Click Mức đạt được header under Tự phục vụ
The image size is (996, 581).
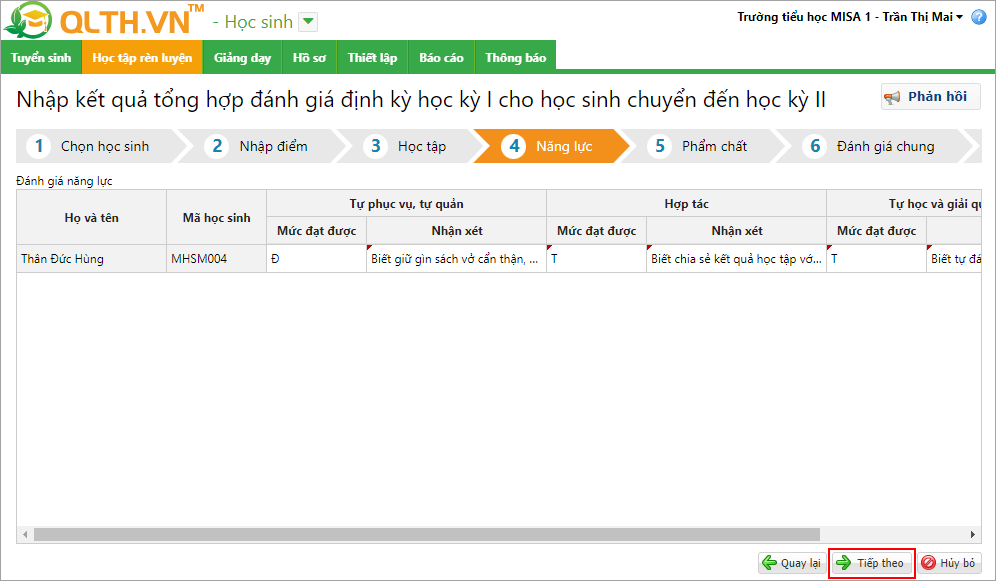click(x=316, y=231)
